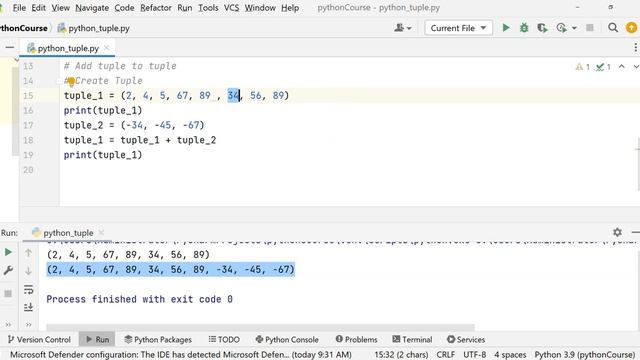Open the Navigate menu
The width and height of the screenshot is (640, 360).
92,8
